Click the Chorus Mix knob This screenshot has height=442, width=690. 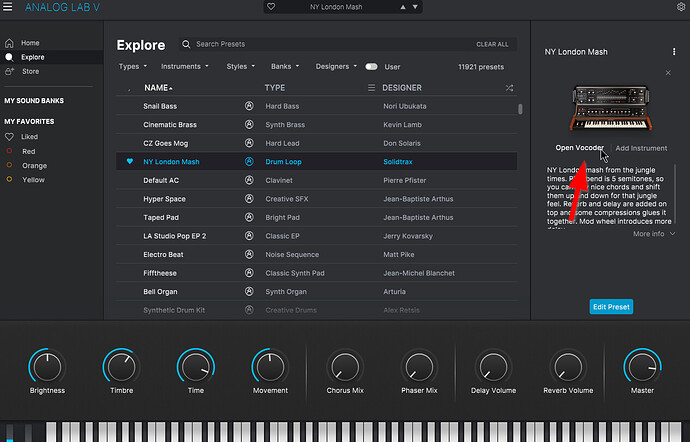click(x=345, y=367)
